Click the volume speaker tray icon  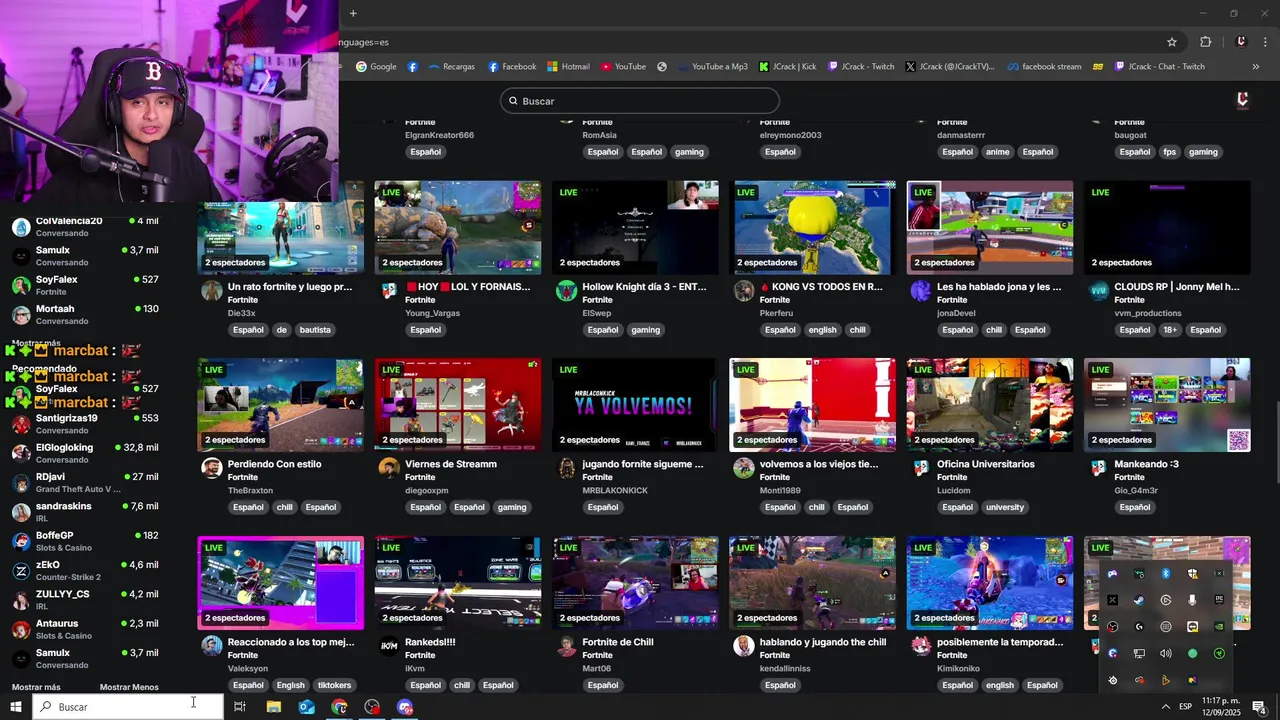[1166, 653]
